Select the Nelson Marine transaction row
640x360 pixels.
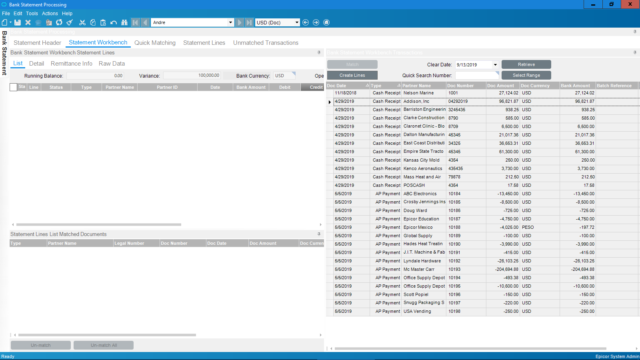coord(483,93)
